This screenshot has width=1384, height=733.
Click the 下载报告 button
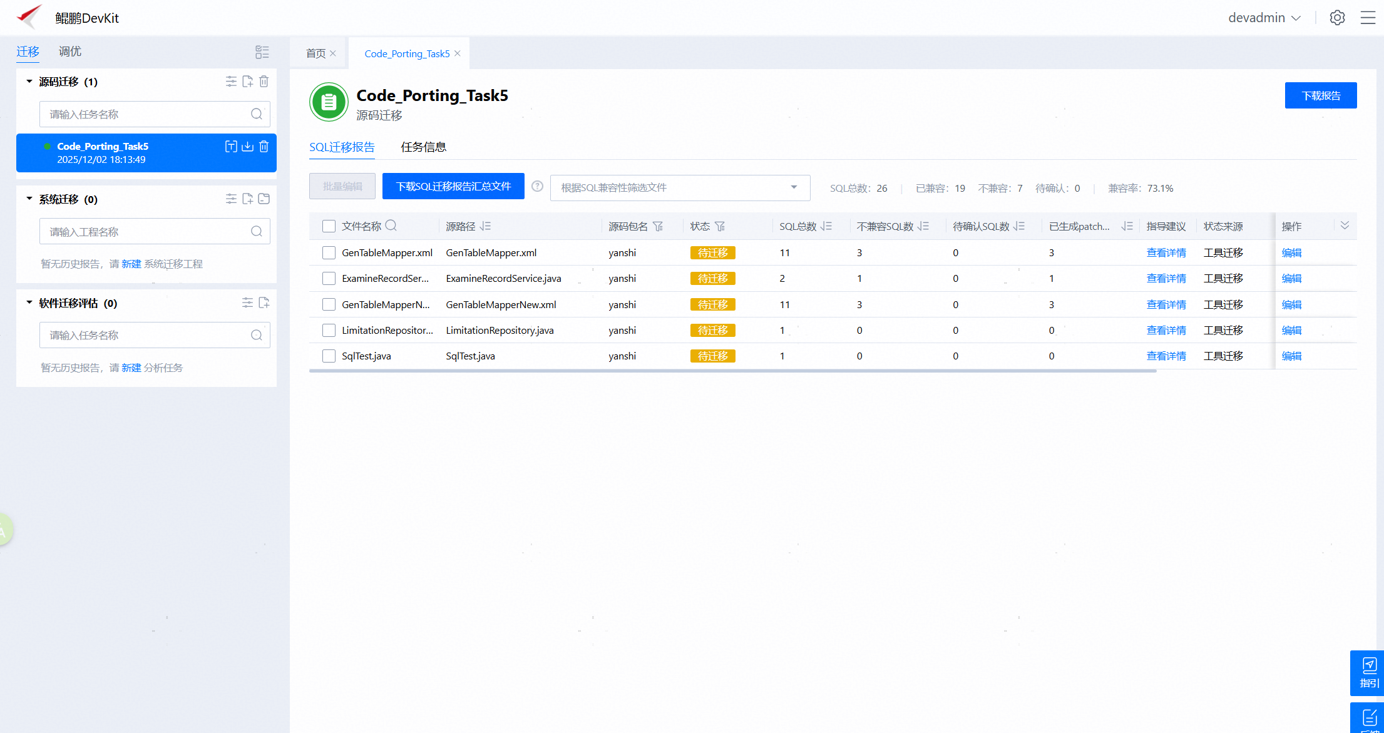click(1320, 96)
